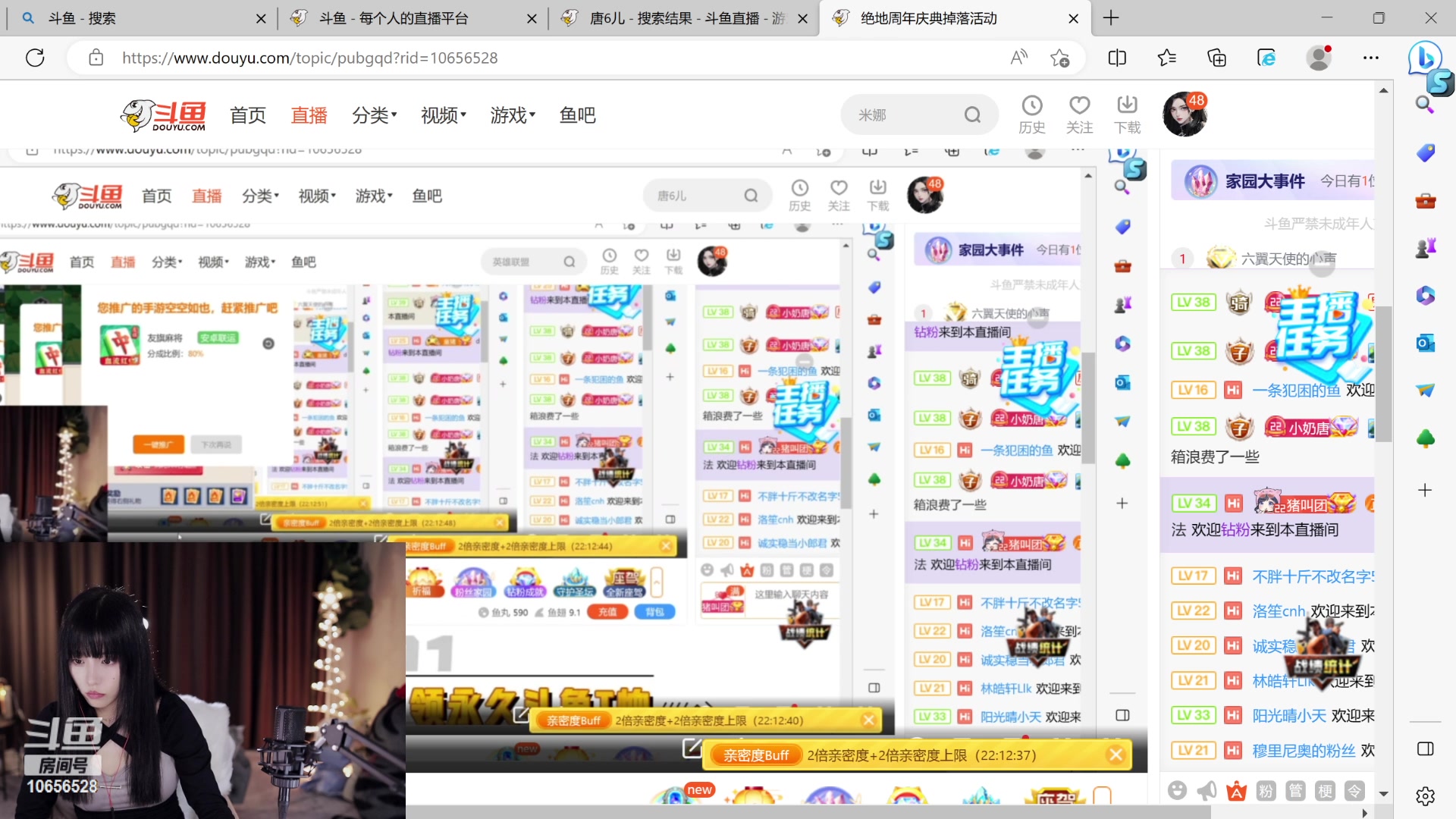The image size is (1456, 819).
Task: Click username 一条犯困的鱼 in chat
Action: click(x=1296, y=390)
